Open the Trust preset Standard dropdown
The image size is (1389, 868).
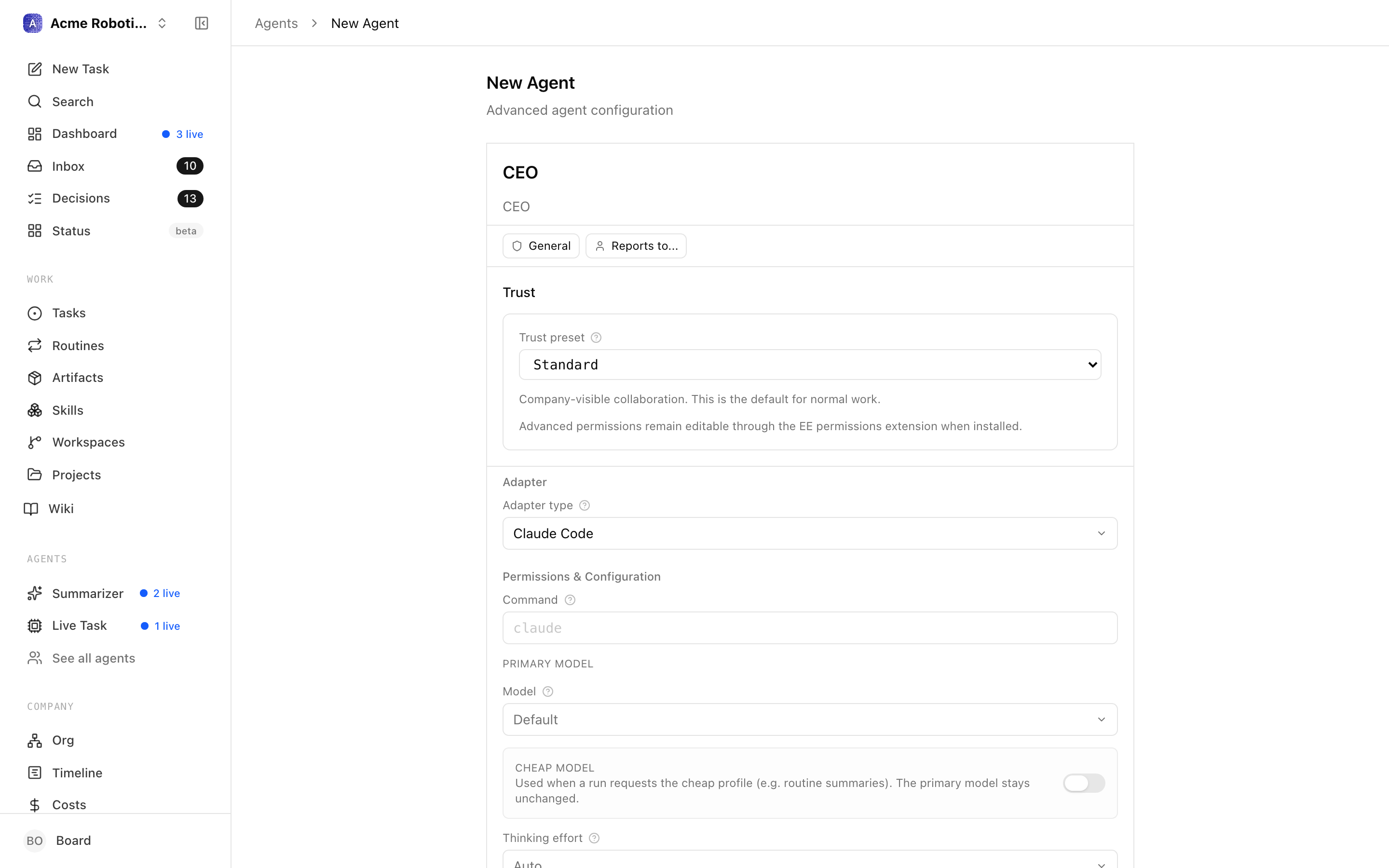click(810, 365)
